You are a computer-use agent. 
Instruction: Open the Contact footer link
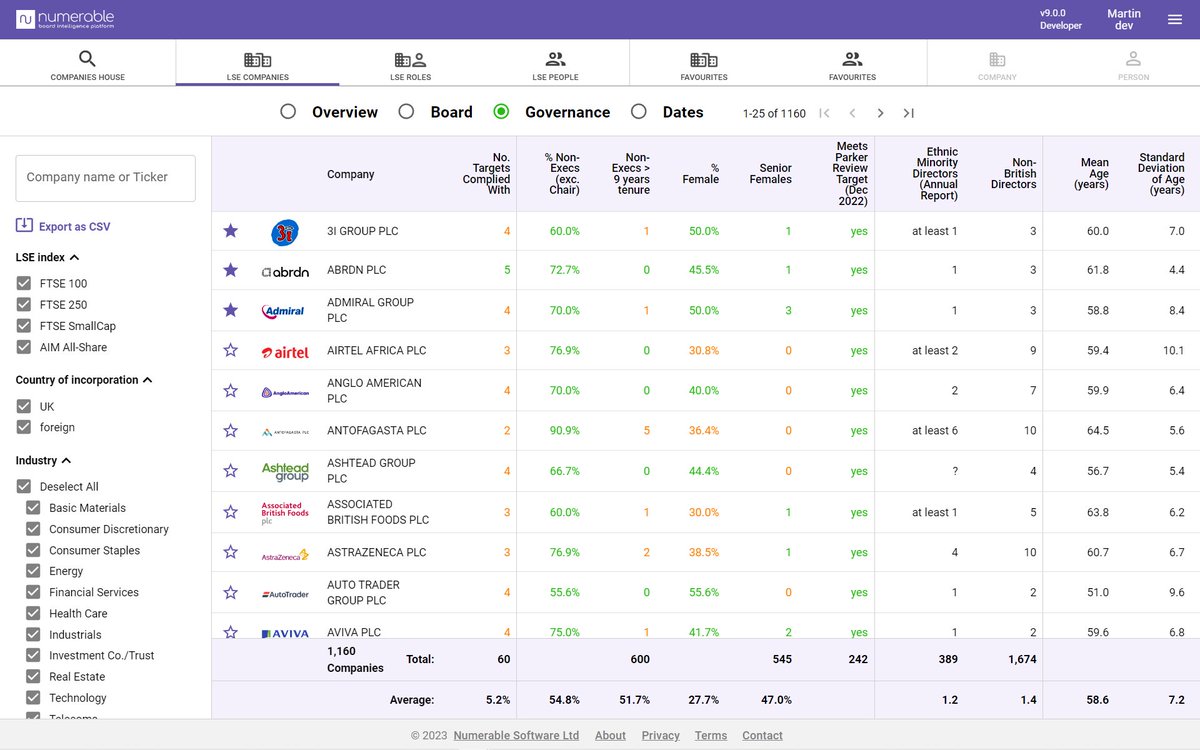(x=762, y=735)
